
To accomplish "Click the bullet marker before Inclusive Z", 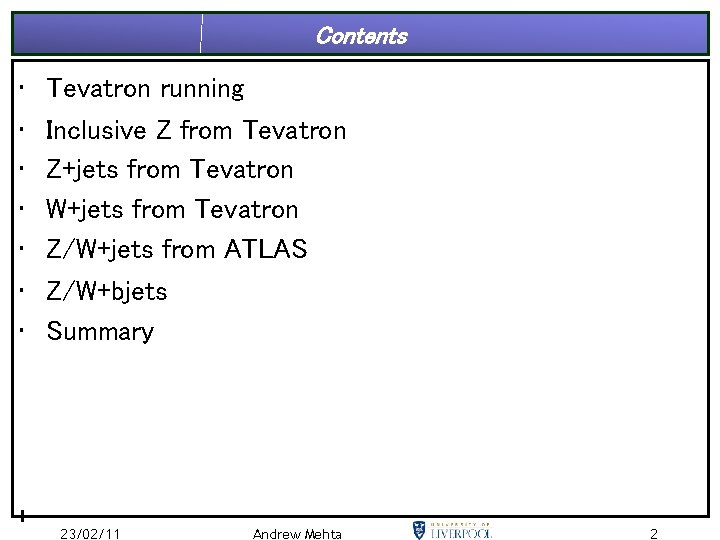I will click(x=21, y=129).
